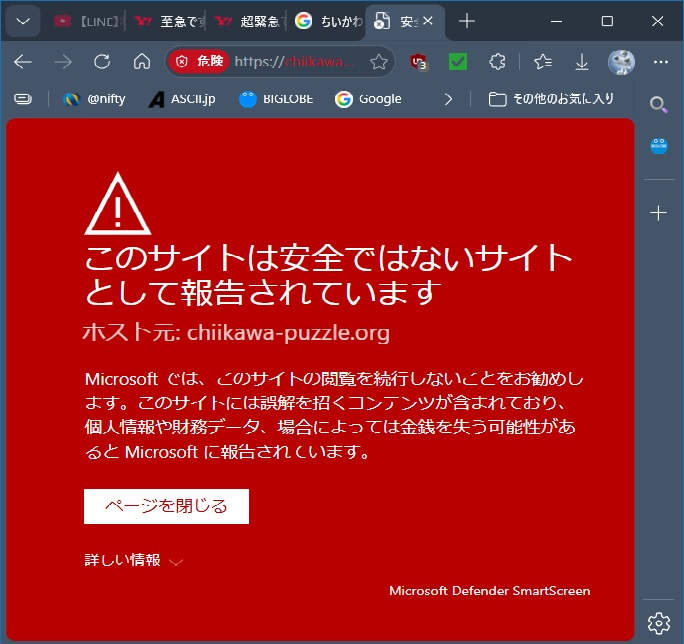Open the その他のお気に入り folder
The image size is (684, 644).
point(551,99)
